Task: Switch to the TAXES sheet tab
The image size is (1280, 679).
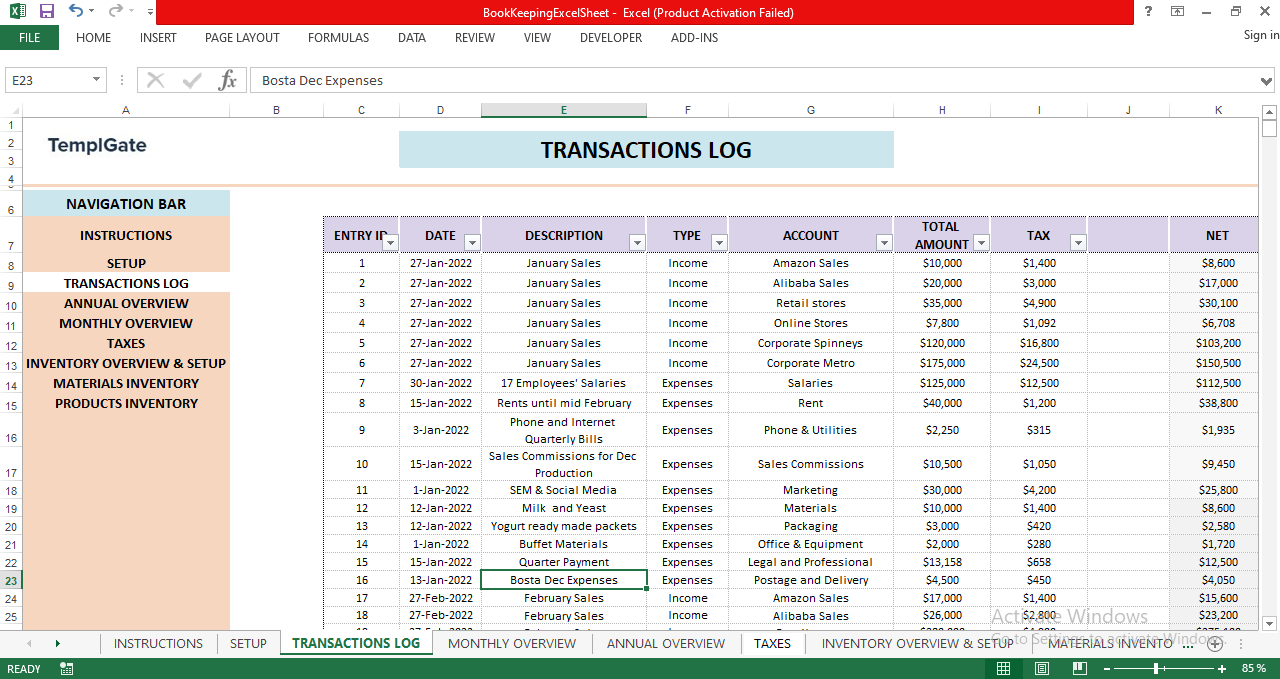Action: [772, 644]
